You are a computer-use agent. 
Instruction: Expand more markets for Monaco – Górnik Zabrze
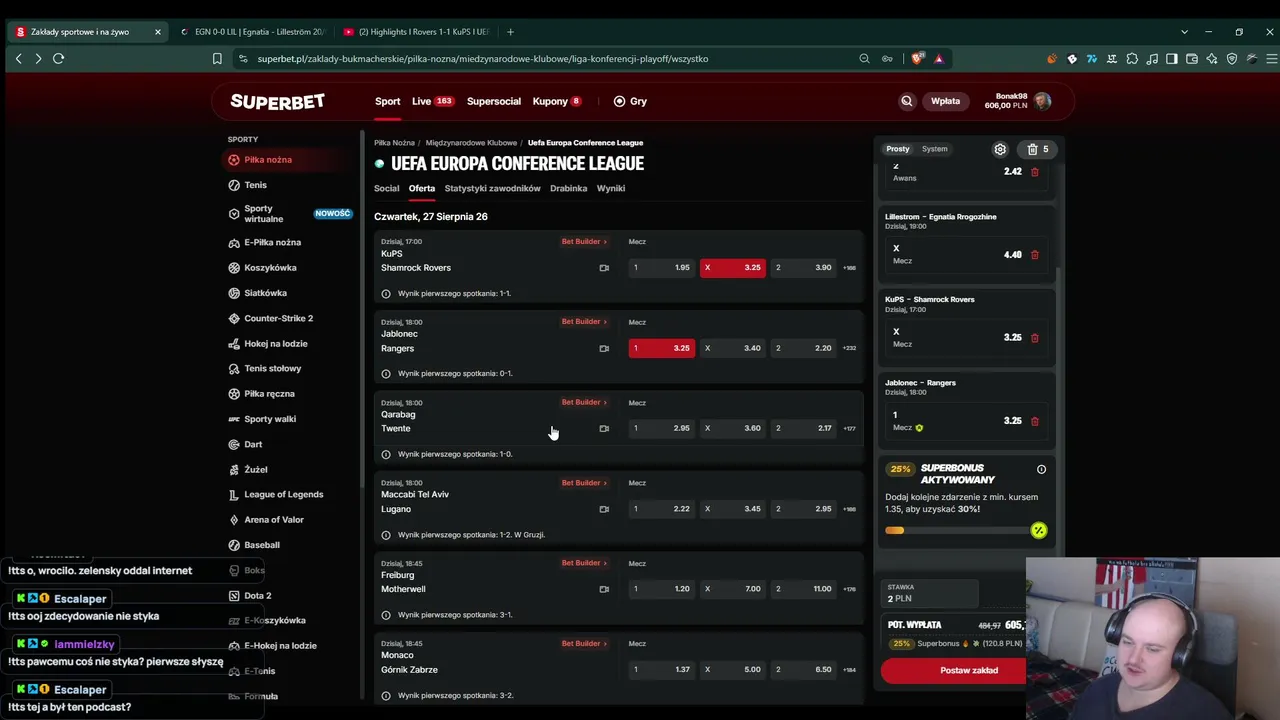(849, 669)
